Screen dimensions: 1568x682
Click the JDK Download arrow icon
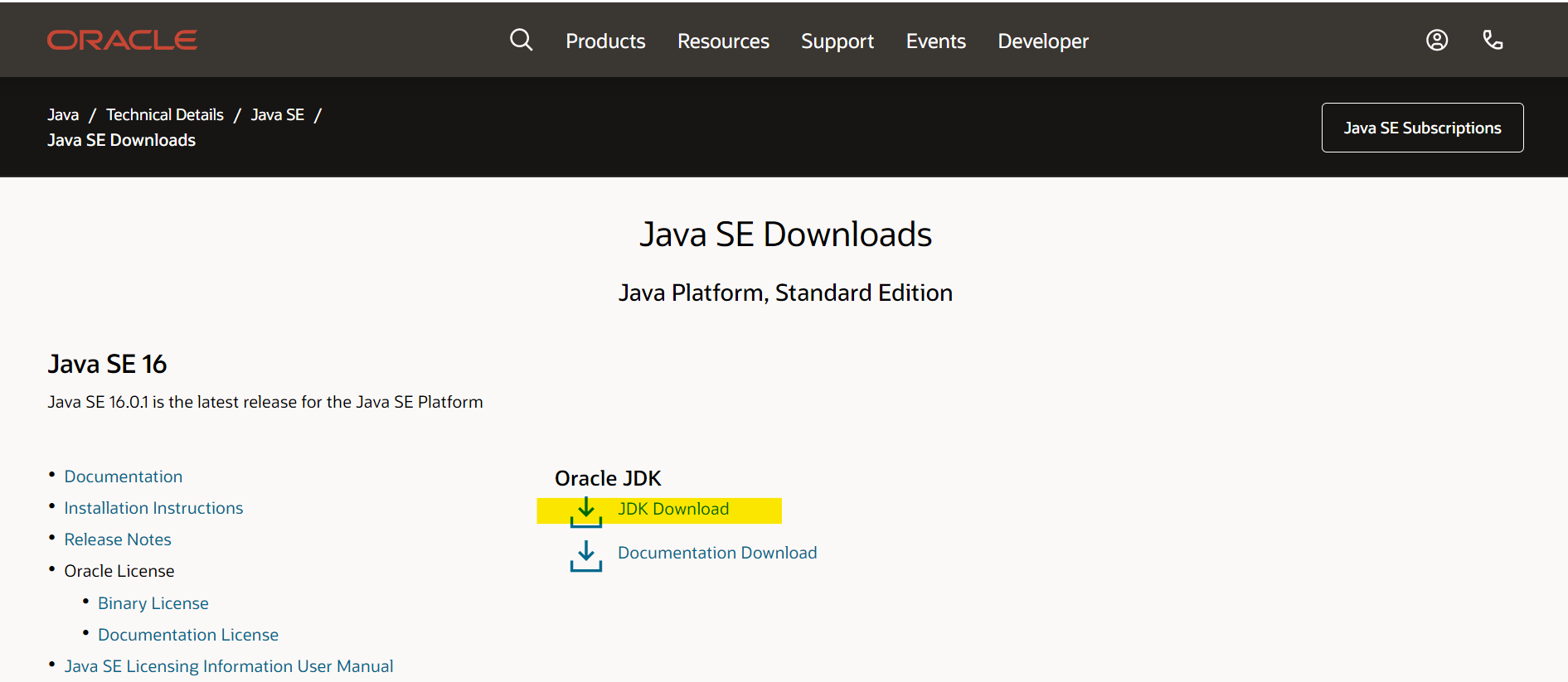(586, 512)
